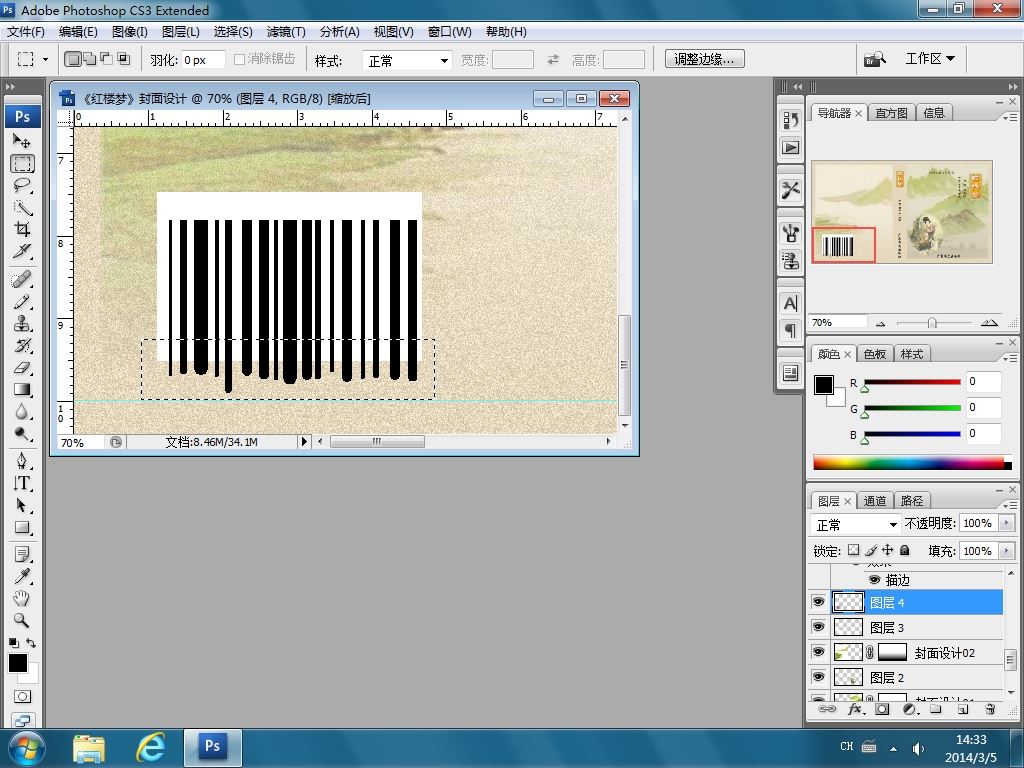Select the Eyedropper tool
The image size is (1024, 768).
[22, 576]
